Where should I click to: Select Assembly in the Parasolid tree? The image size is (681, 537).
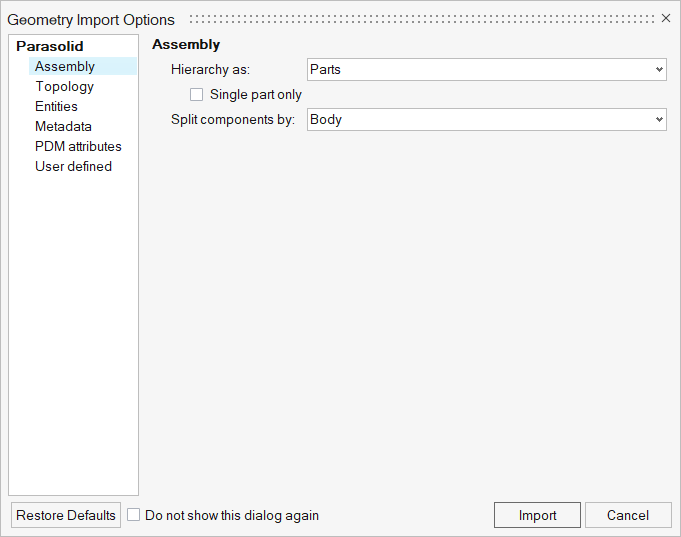pos(65,66)
